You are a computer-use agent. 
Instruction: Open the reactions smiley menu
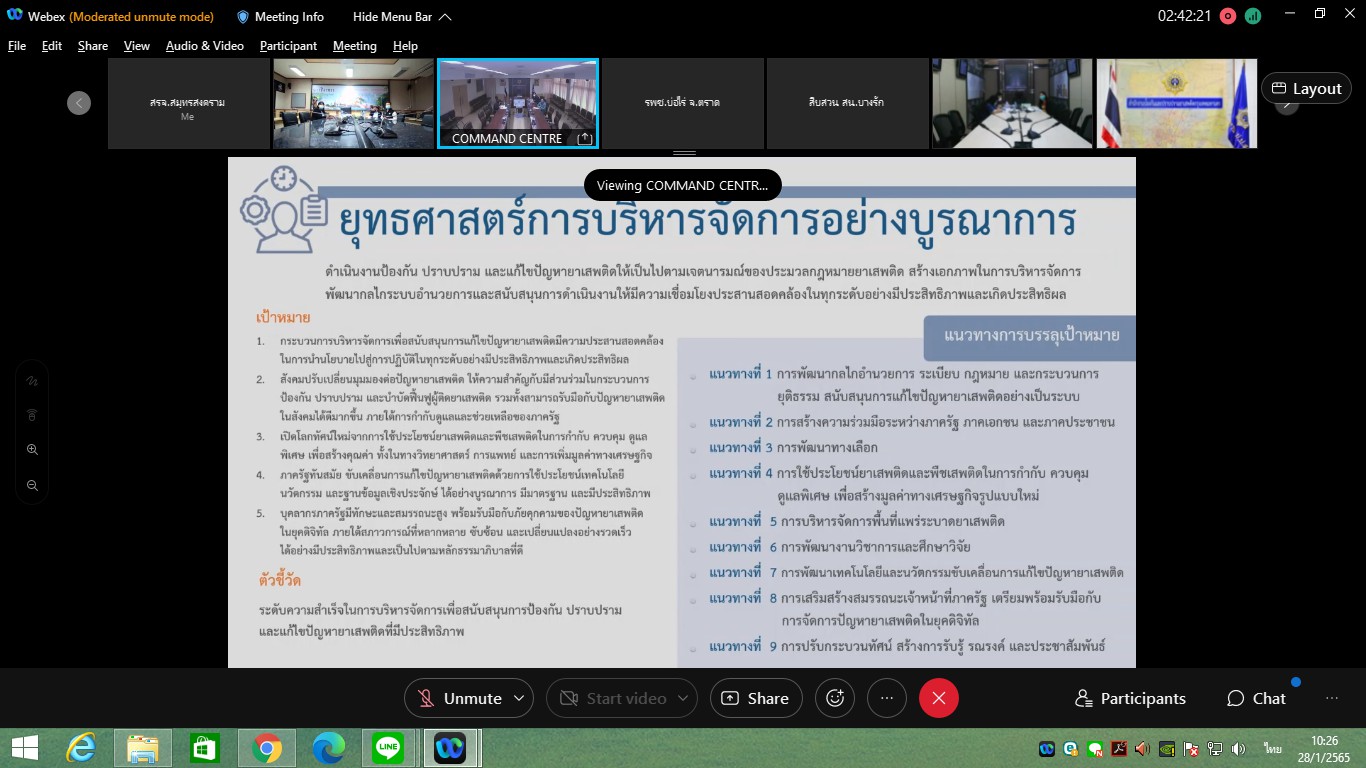pos(835,698)
